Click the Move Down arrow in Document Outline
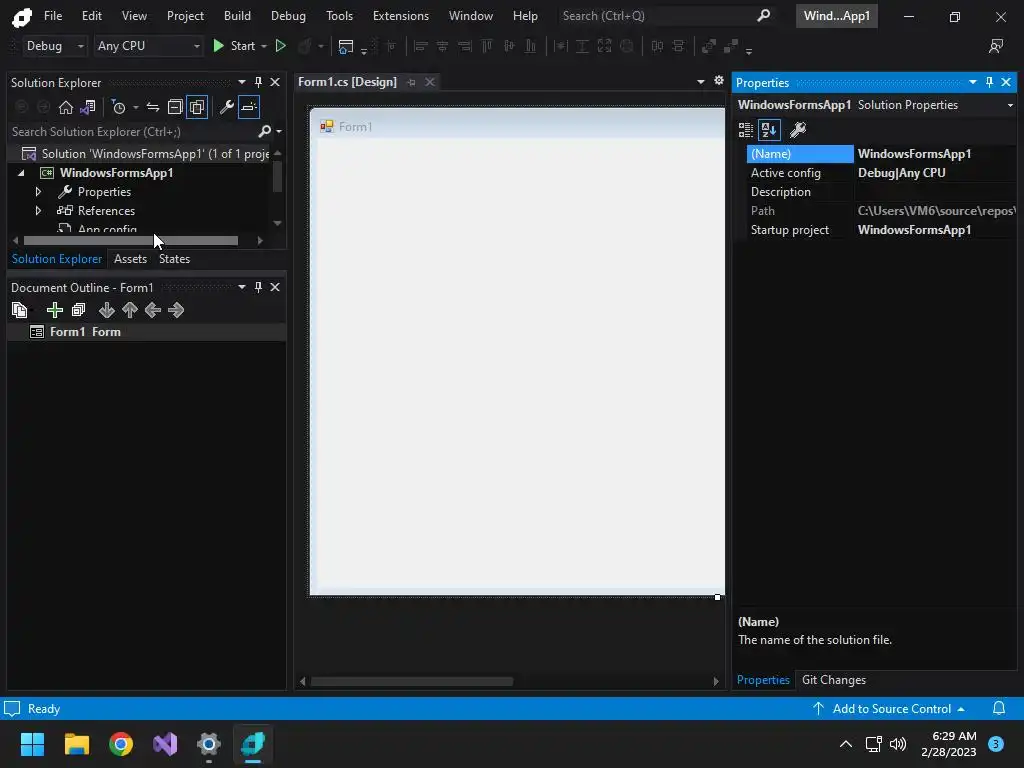 tap(106, 310)
